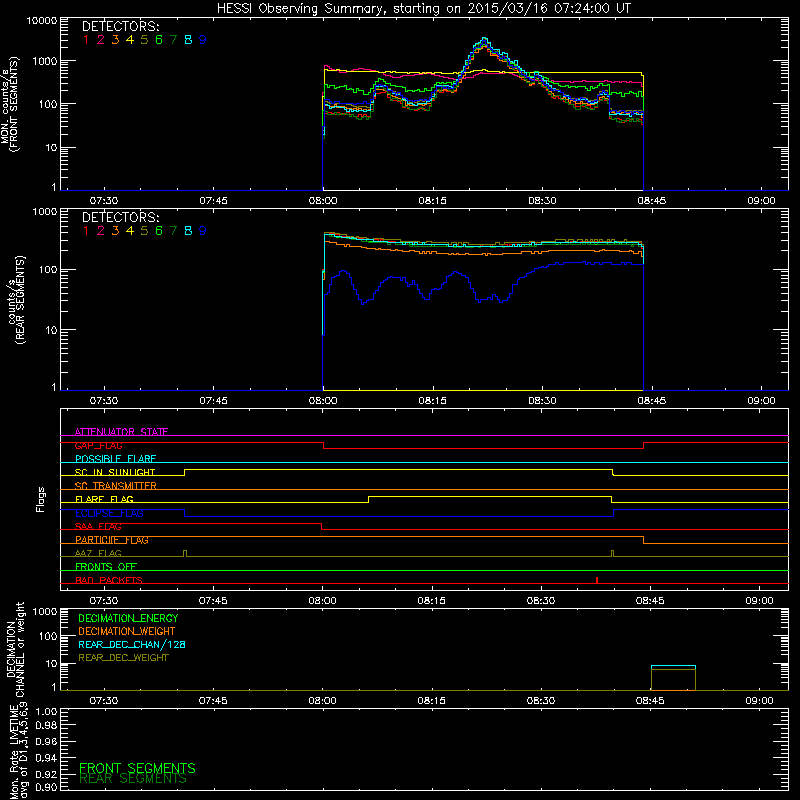Click the 07:45 time label under rear segments panel

(213, 401)
